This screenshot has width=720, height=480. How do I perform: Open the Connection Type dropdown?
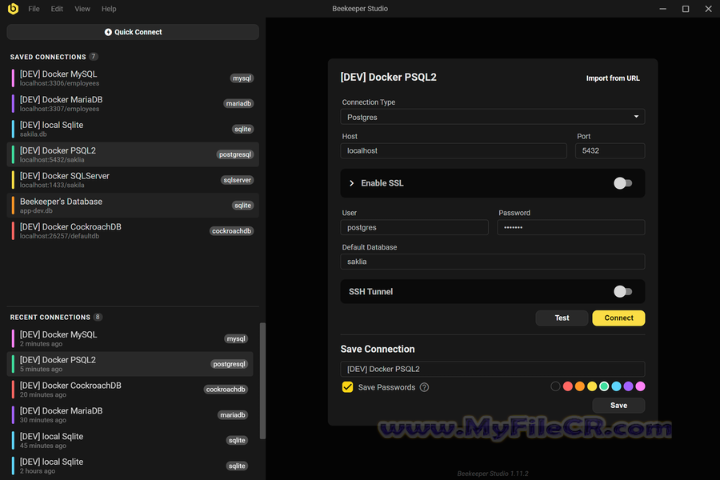coord(492,117)
